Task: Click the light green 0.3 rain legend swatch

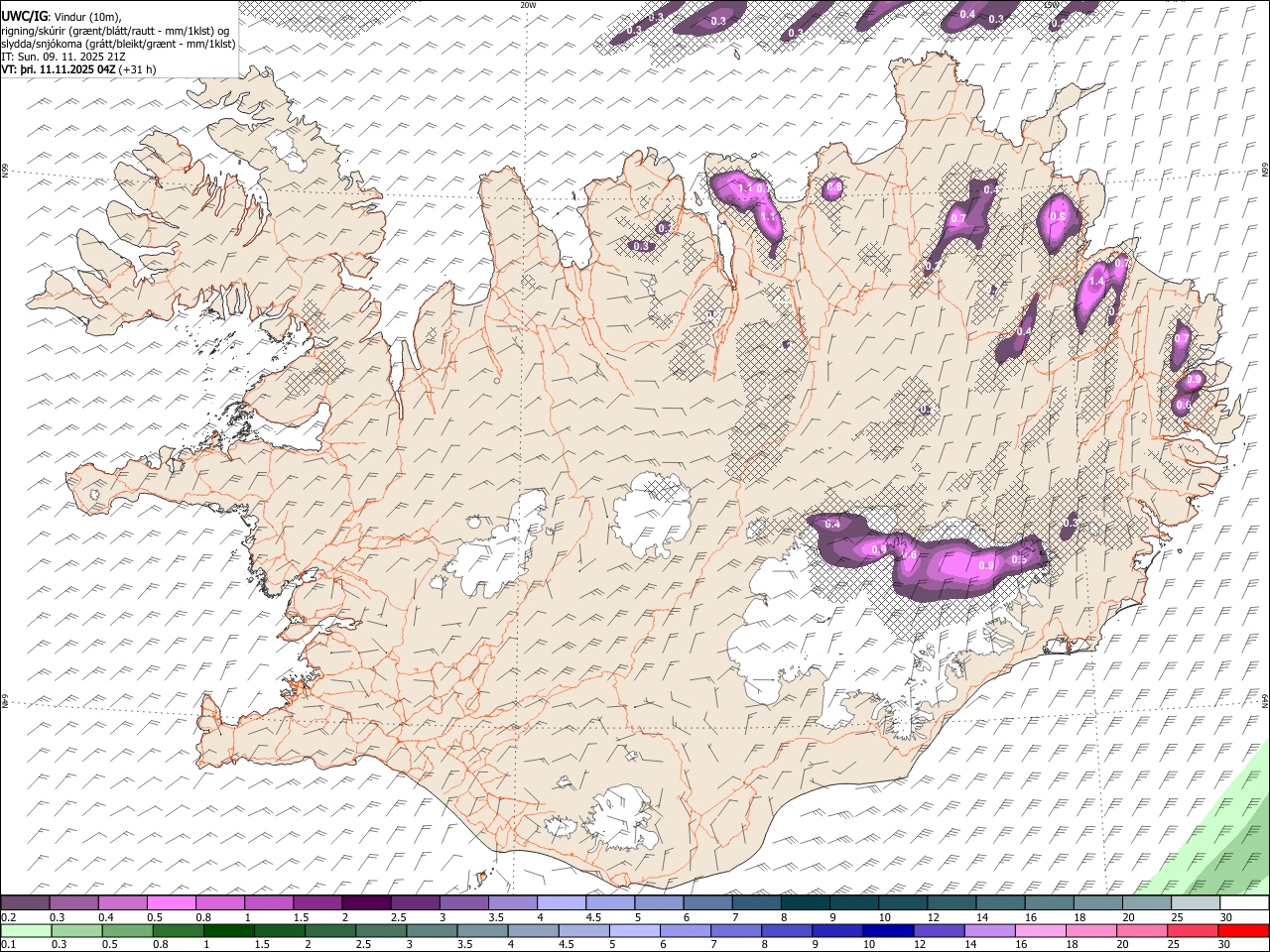Action: coord(77,931)
